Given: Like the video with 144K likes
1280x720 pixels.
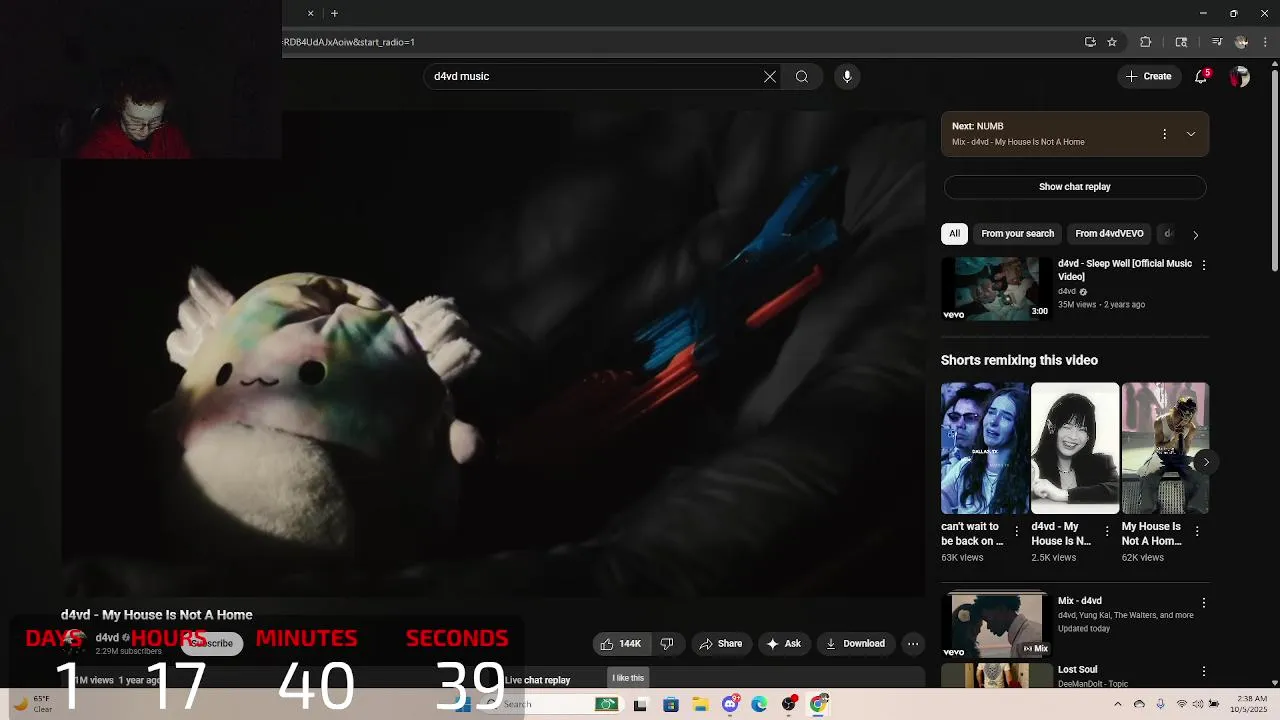Looking at the screenshot, I should (621, 644).
